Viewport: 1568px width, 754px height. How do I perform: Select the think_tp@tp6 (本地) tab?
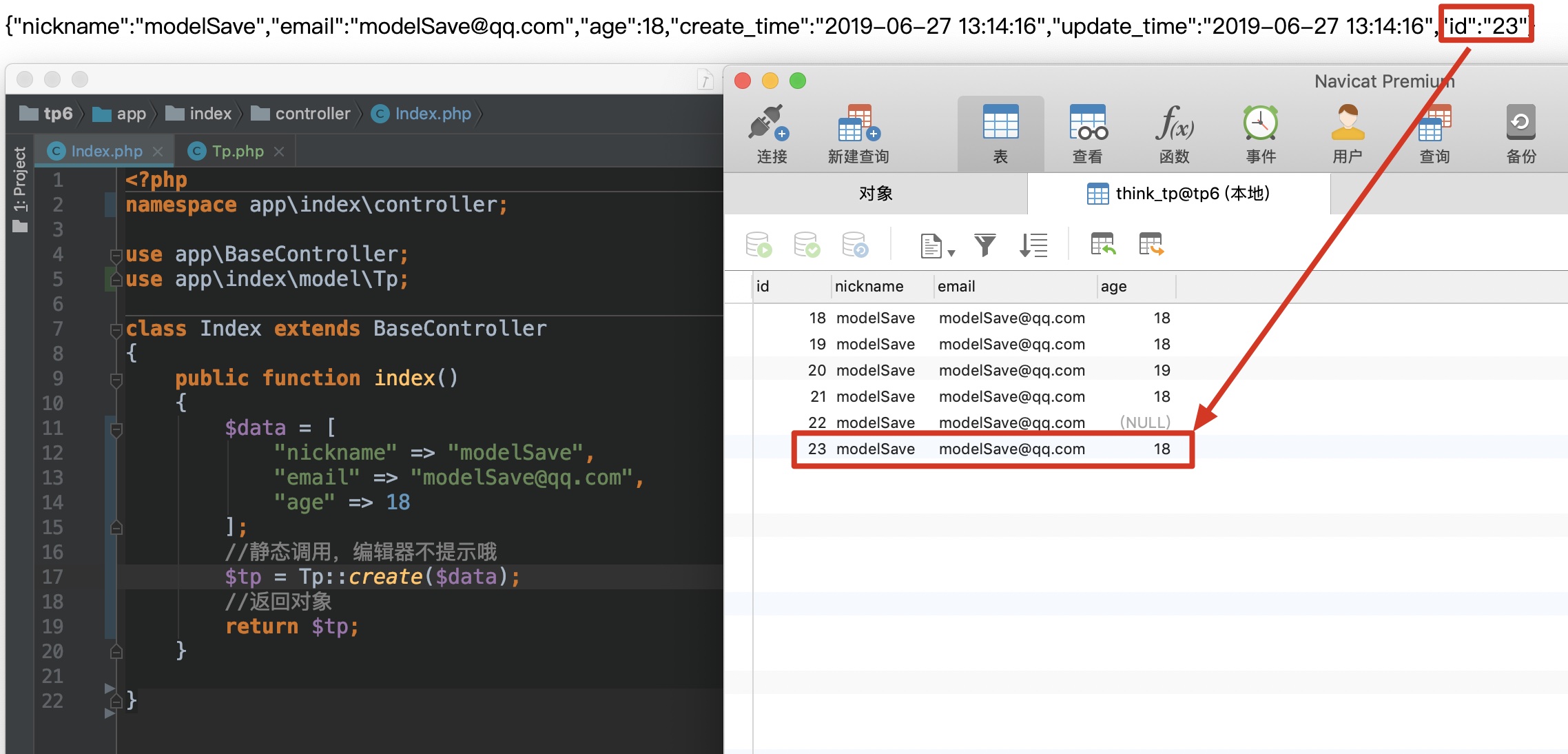(x=1179, y=193)
